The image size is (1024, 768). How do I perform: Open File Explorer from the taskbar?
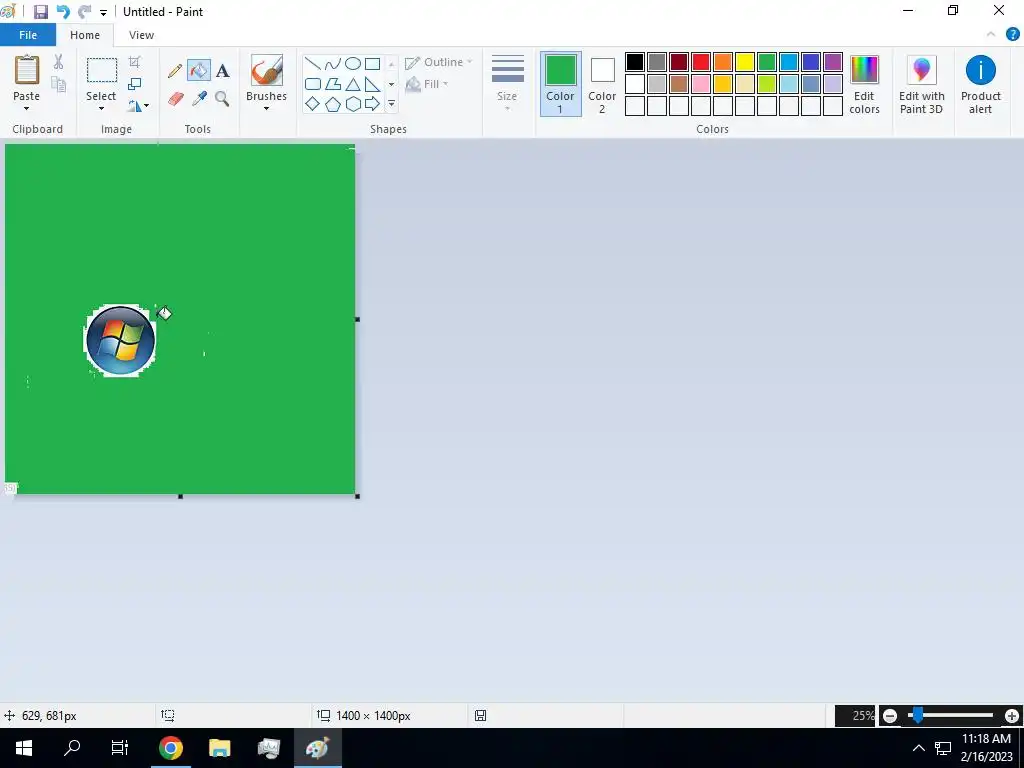[x=219, y=748]
